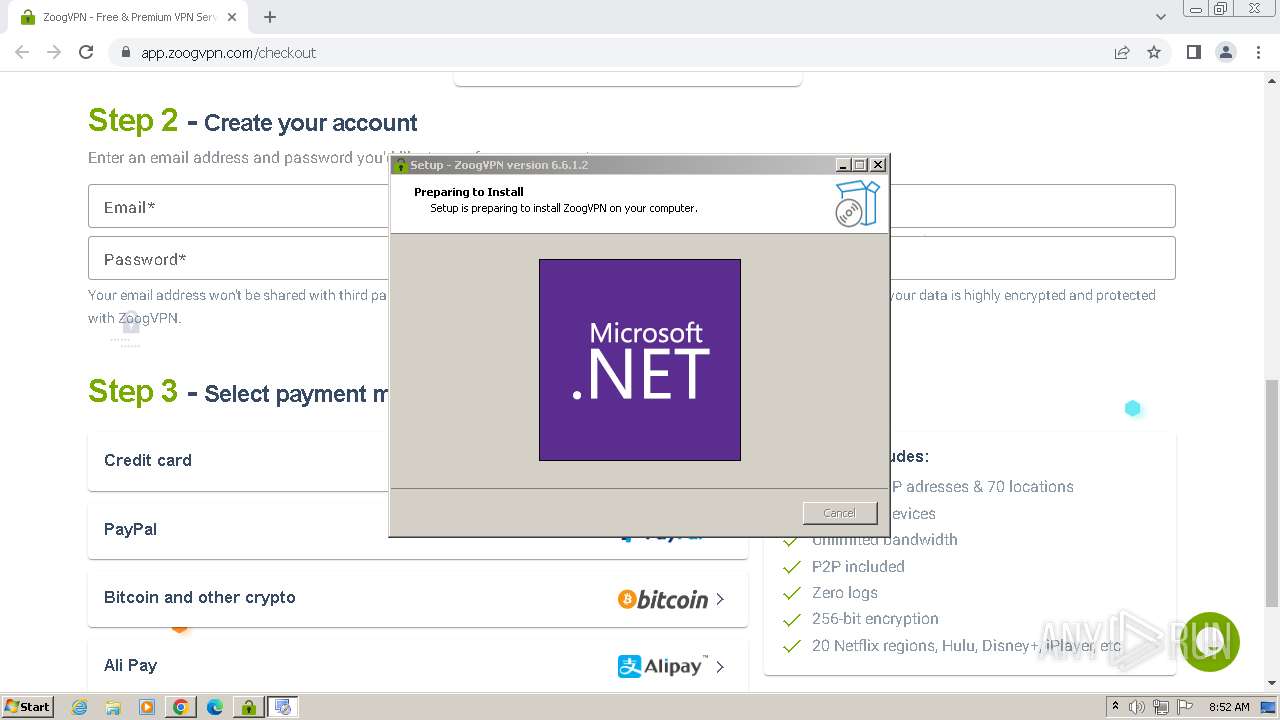1280x720 pixels.
Task: Open File Explorer from taskbar
Action: tap(113, 707)
